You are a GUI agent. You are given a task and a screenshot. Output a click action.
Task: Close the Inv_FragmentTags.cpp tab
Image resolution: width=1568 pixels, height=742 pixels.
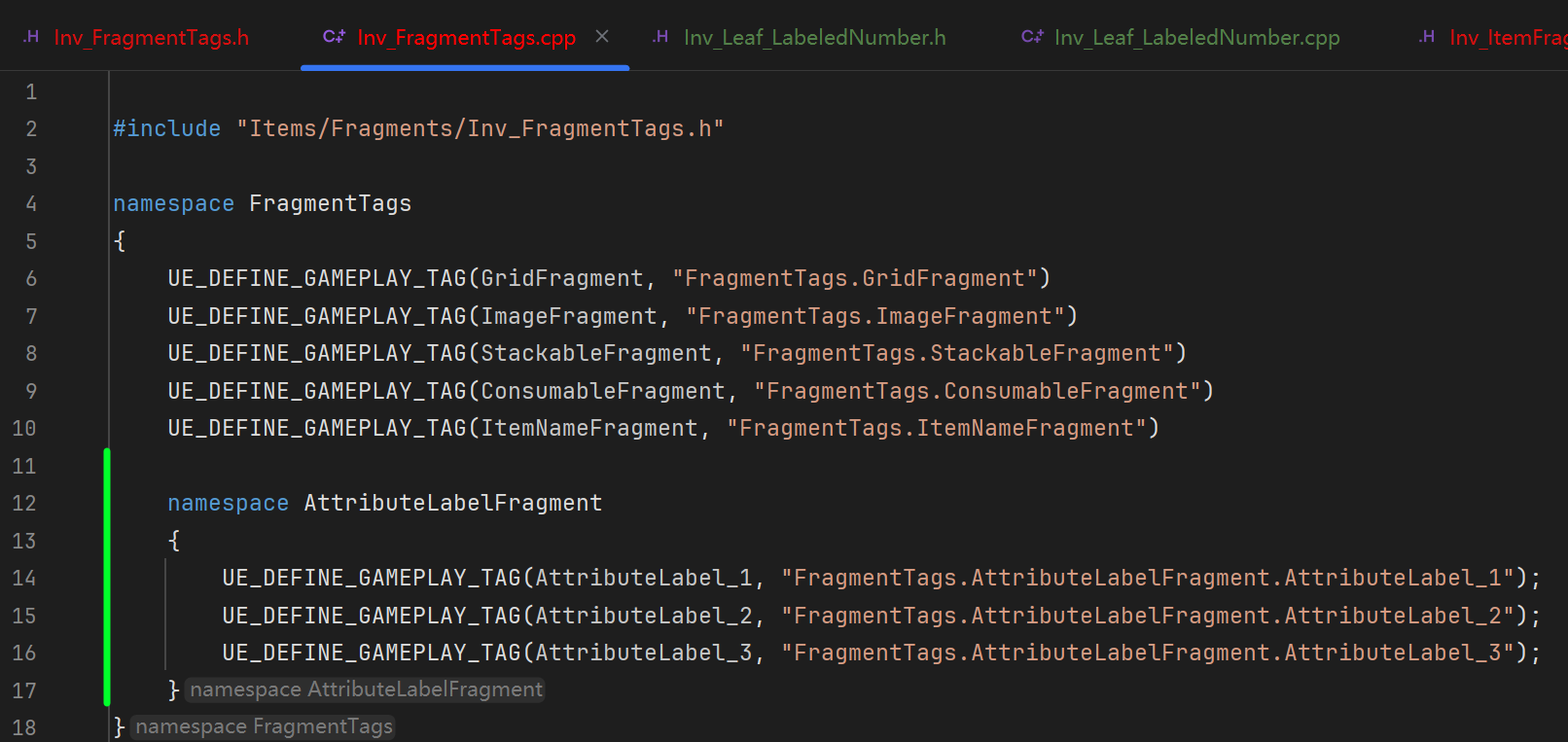click(x=602, y=36)
